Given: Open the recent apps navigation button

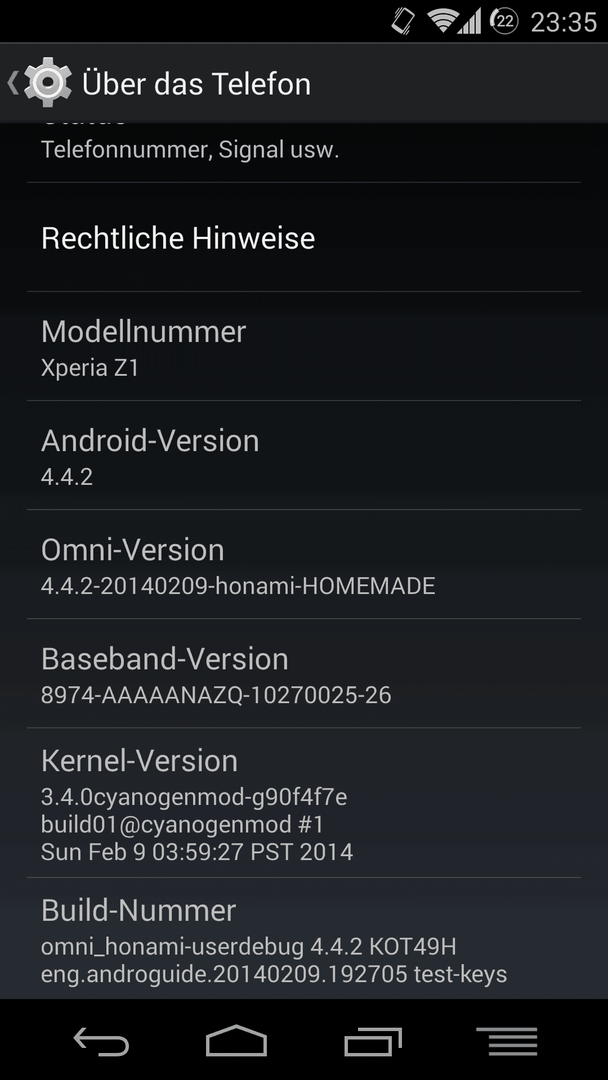Looking at the screenshot, I should click(373, 1041).
